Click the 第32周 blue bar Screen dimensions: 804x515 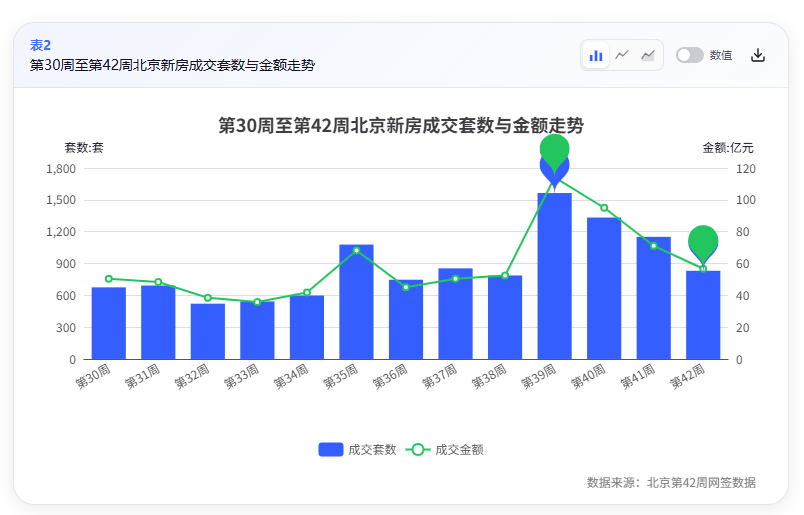(x=208, y=331)
